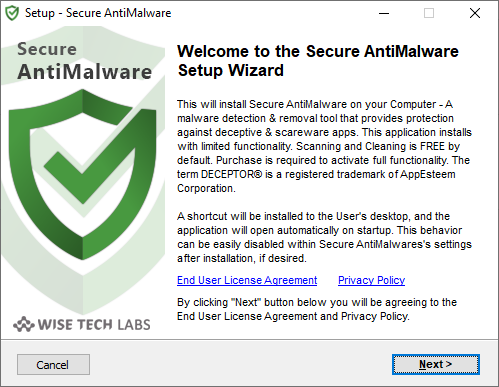
Task: Click the WISE TECH LABS brand text
Action: 94,325
